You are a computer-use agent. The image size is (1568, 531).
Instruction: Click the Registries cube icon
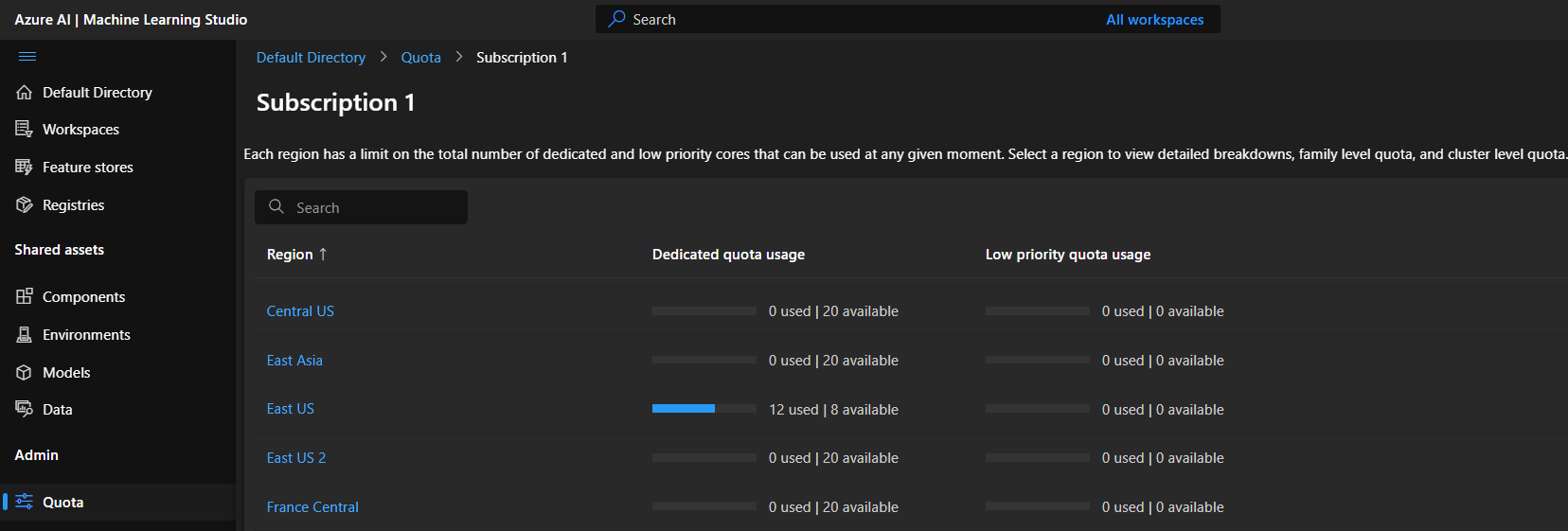click(25, 205)
